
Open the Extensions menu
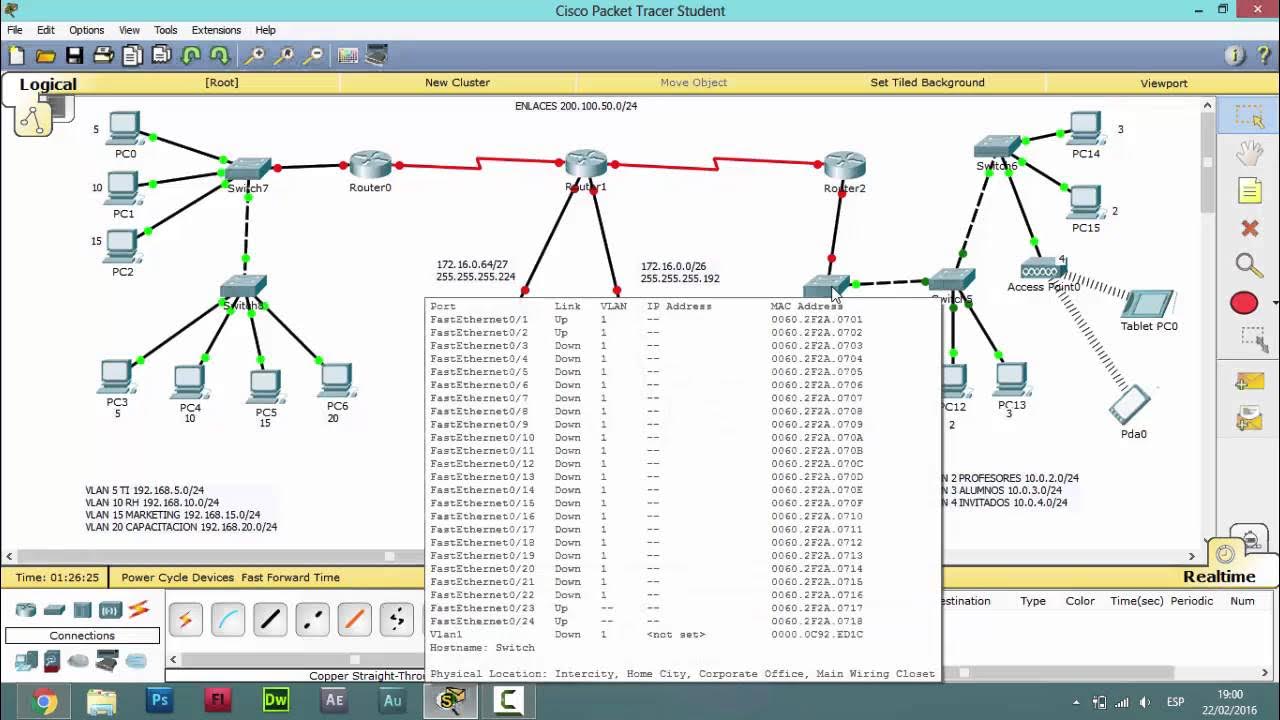pos(216,30)
